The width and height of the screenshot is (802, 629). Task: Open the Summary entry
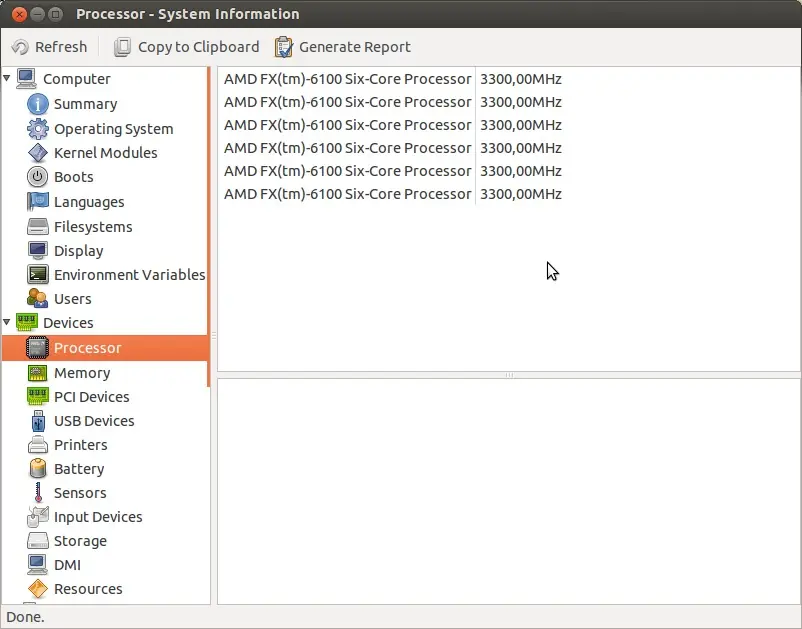(85, 104)
